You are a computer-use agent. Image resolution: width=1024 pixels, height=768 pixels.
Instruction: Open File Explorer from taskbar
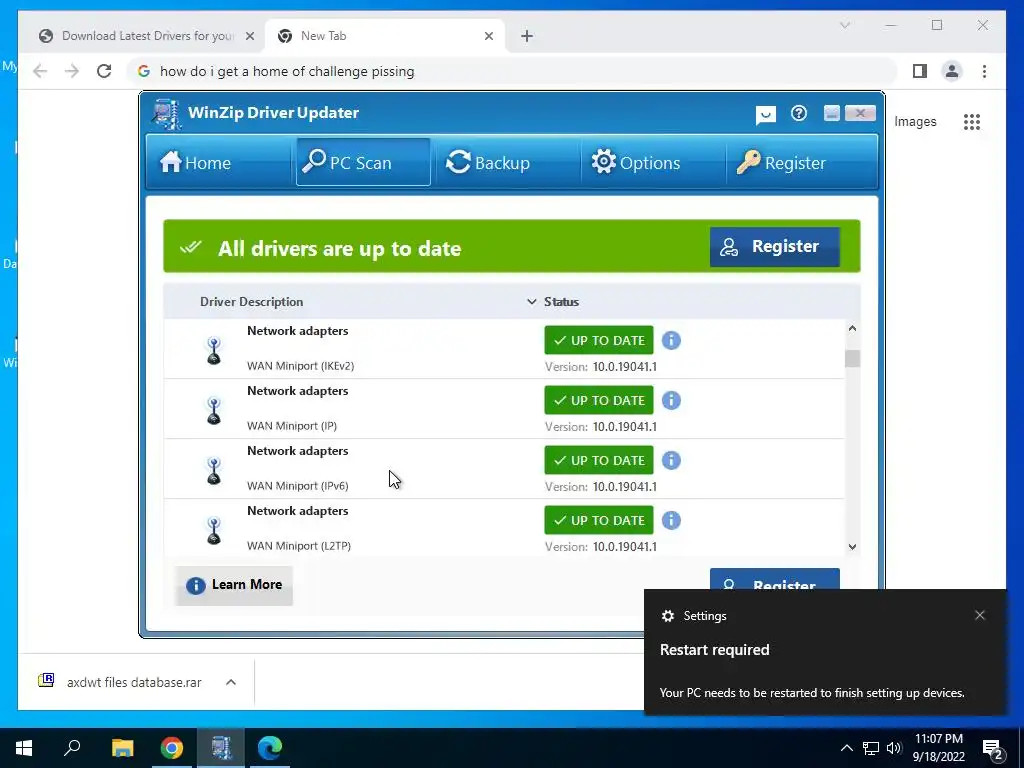[122, 748]
